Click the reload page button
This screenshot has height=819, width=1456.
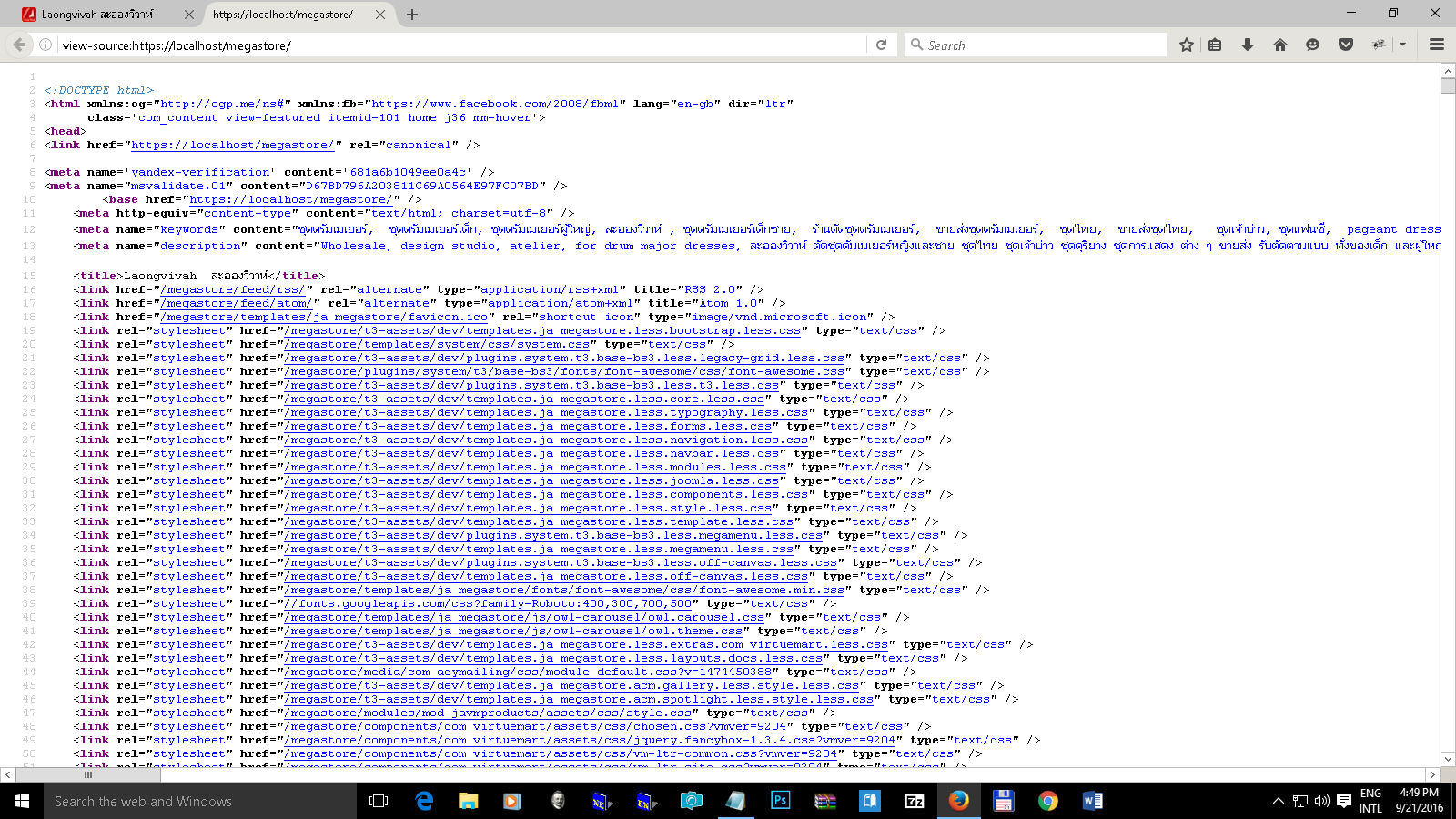point(881,45)
